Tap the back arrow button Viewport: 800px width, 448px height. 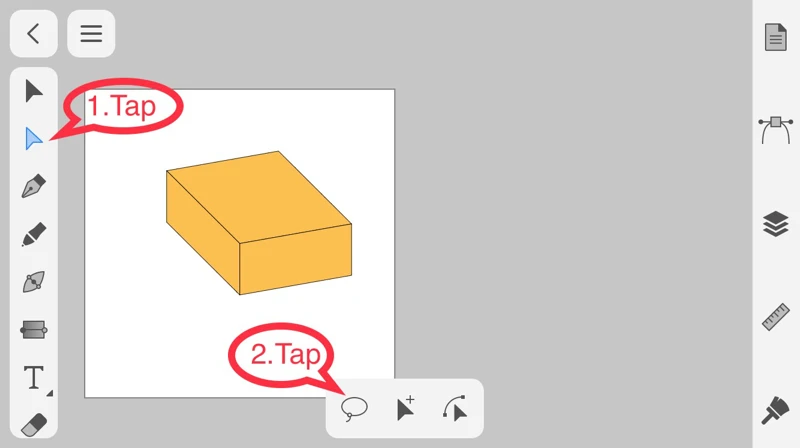click(34, 34)
